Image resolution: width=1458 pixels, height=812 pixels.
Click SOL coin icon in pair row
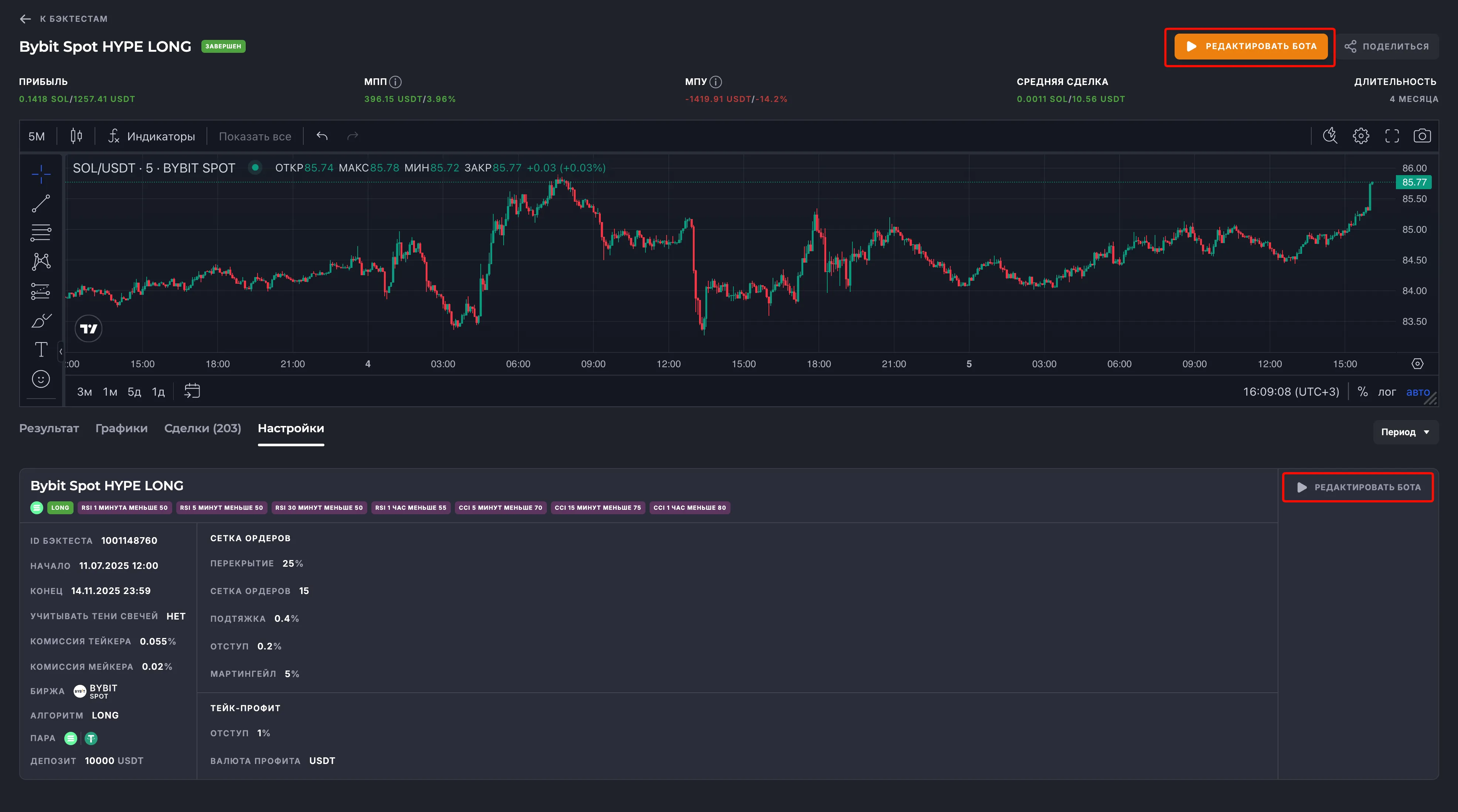click(71, 738)
